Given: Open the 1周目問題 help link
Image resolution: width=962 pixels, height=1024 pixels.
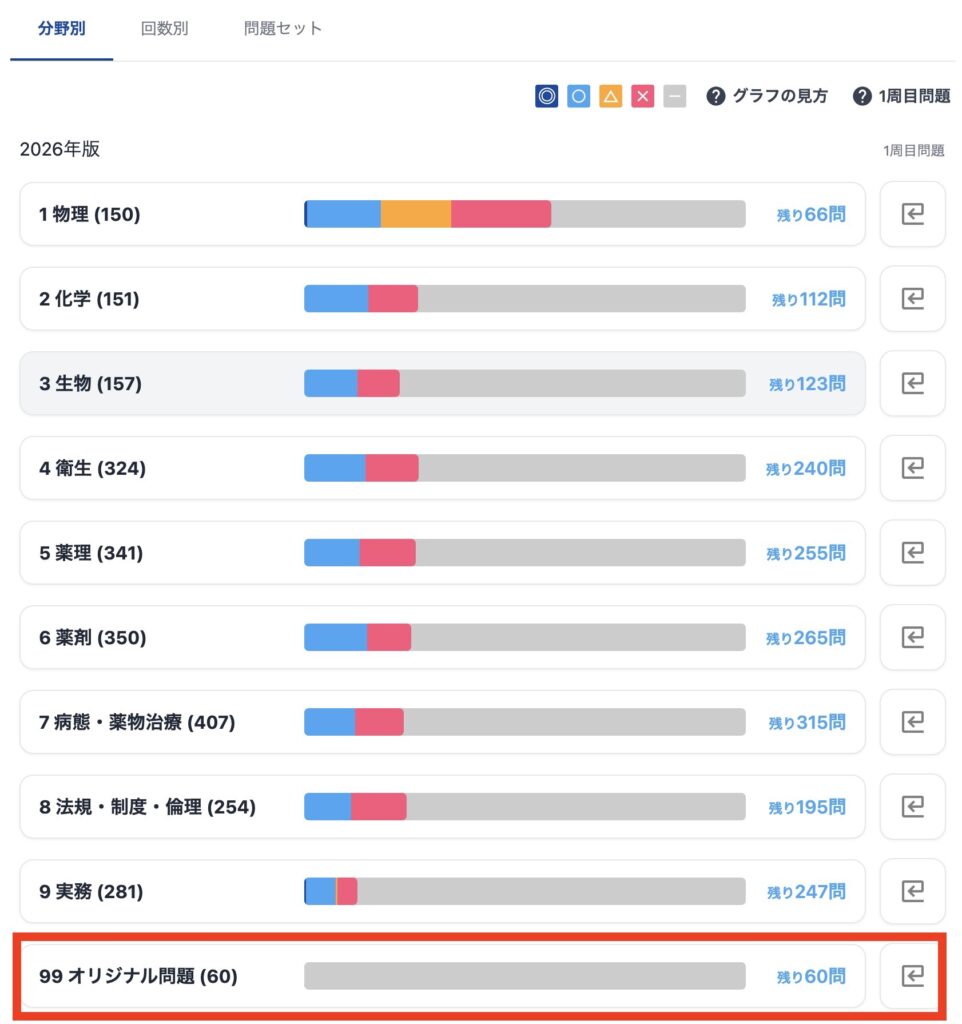Looking at the screenshot, I should pos(901,97).
